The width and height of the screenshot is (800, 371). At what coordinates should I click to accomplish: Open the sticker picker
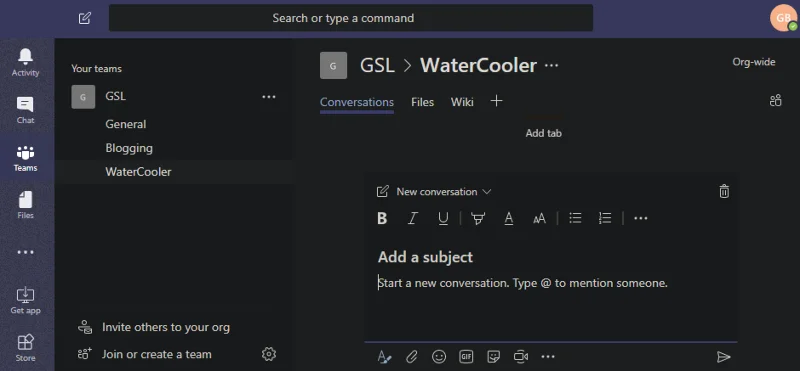[x=493, y=357]
